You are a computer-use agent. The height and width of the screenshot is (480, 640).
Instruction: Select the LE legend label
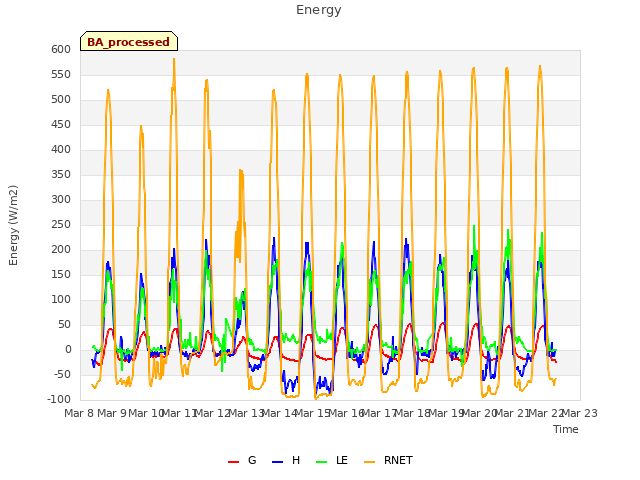pyautogui.click(x=342, y=460)
